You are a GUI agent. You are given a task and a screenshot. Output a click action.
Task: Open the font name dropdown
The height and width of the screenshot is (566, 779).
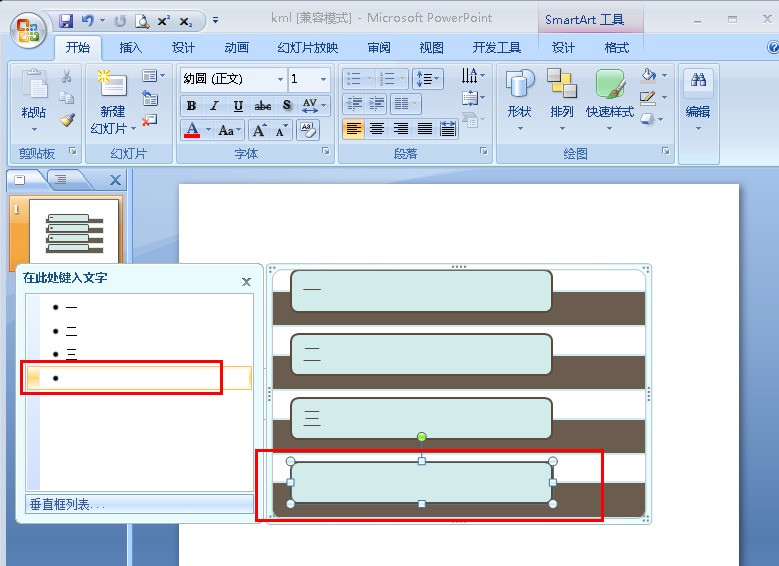[x=280, y=79]
